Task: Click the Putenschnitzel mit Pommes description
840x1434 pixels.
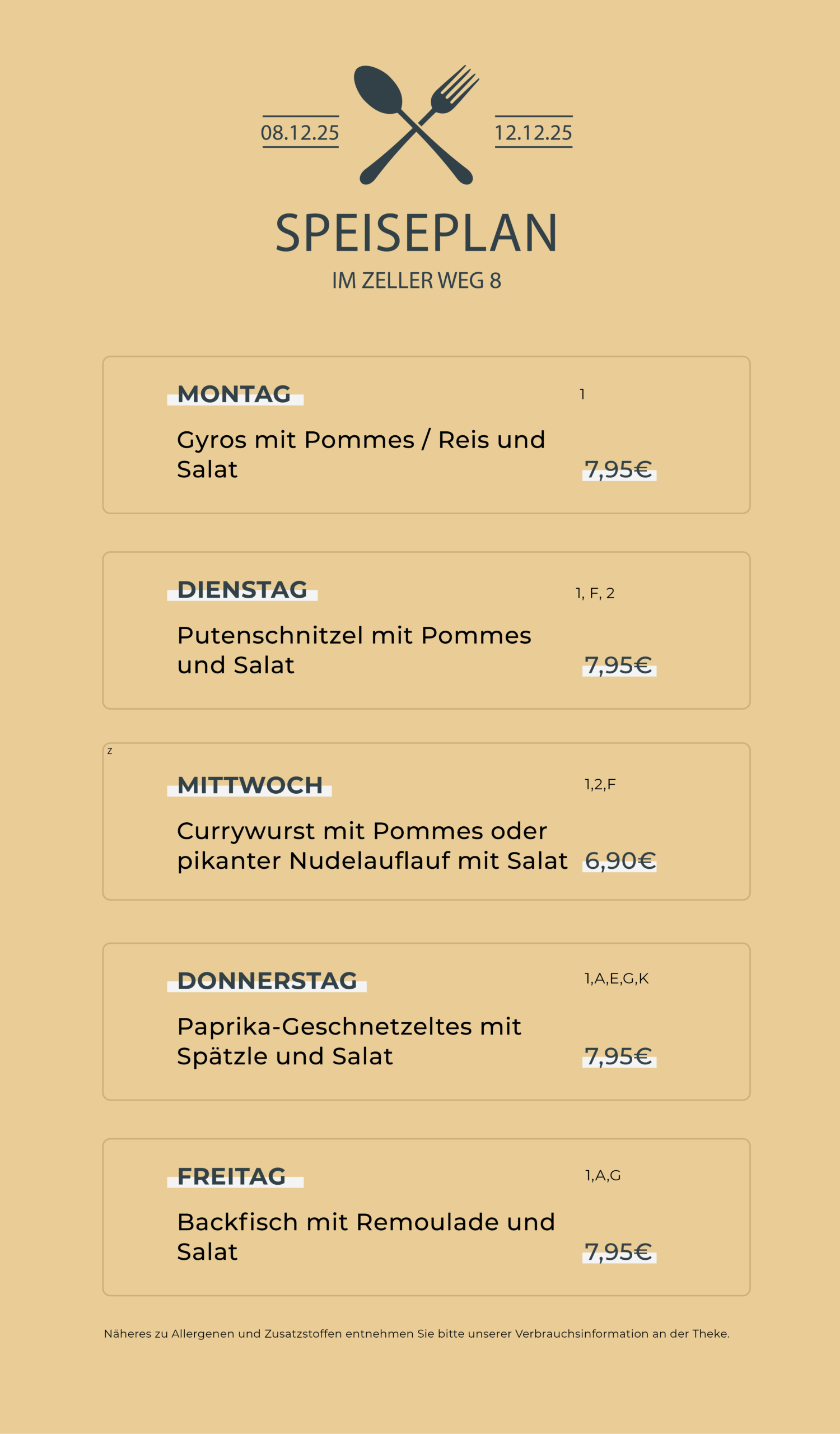Action: point(354,650)
